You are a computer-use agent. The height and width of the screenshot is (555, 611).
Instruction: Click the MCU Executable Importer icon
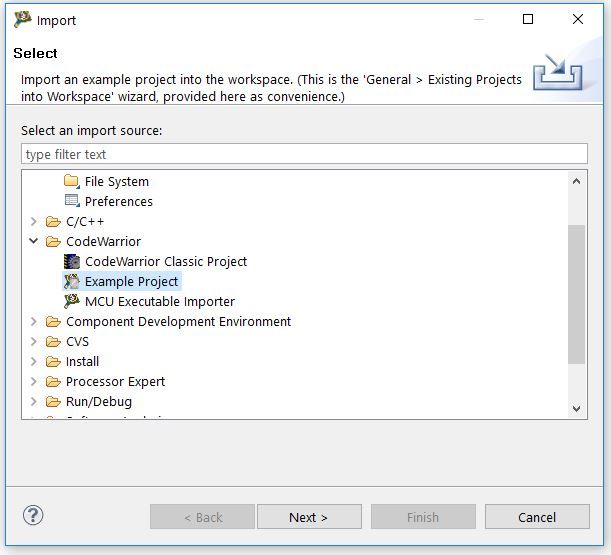coord(72,301)
